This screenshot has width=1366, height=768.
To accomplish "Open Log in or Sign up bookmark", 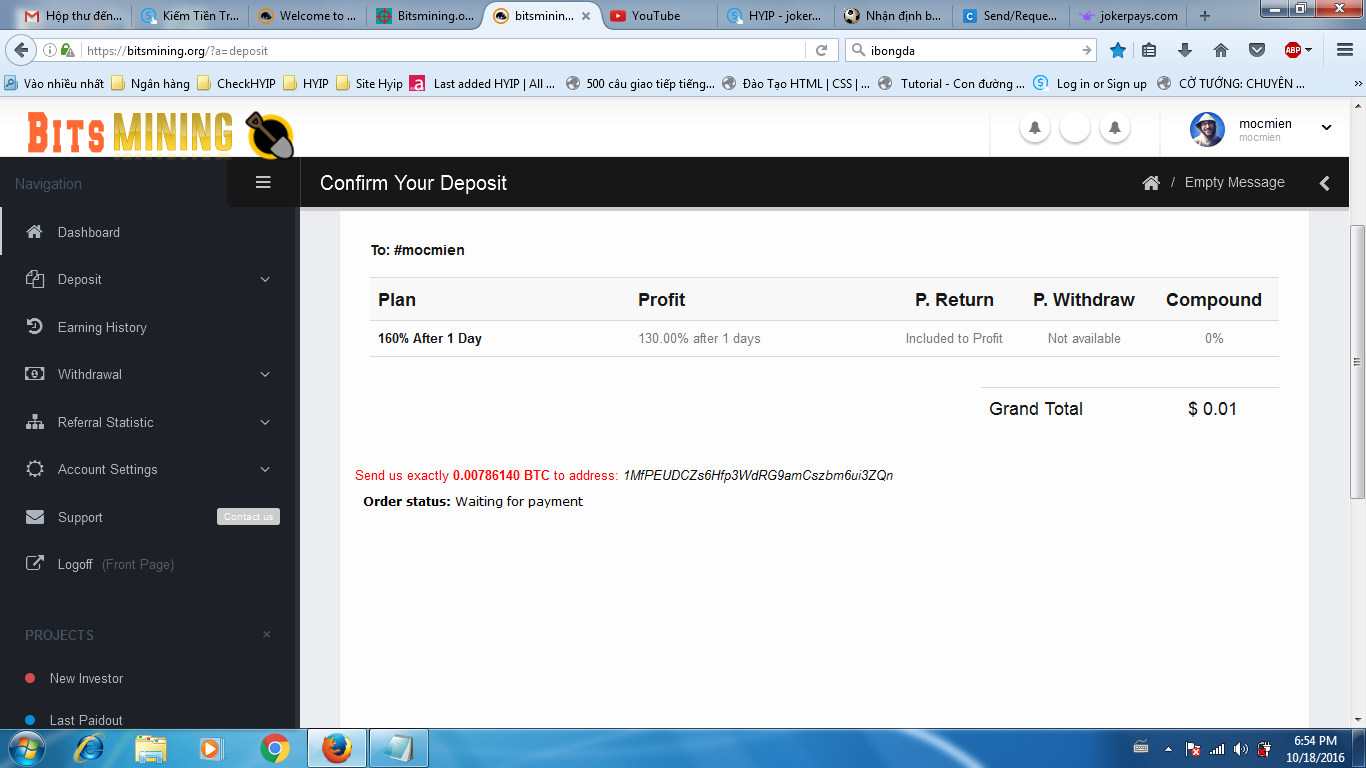I will coord(1090,84).
